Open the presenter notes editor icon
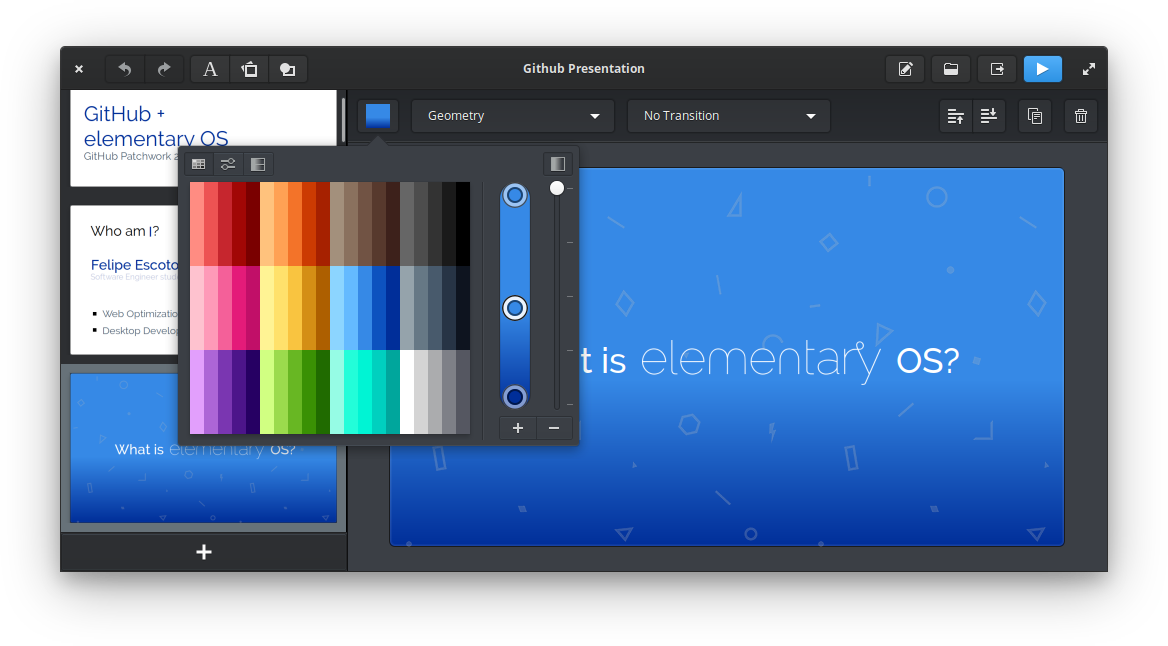The image size is (1168, 646). click(905, 69)
